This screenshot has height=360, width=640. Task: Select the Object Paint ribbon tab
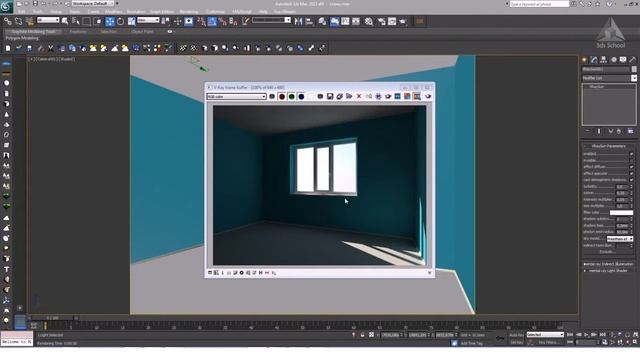tap(142, 31)
